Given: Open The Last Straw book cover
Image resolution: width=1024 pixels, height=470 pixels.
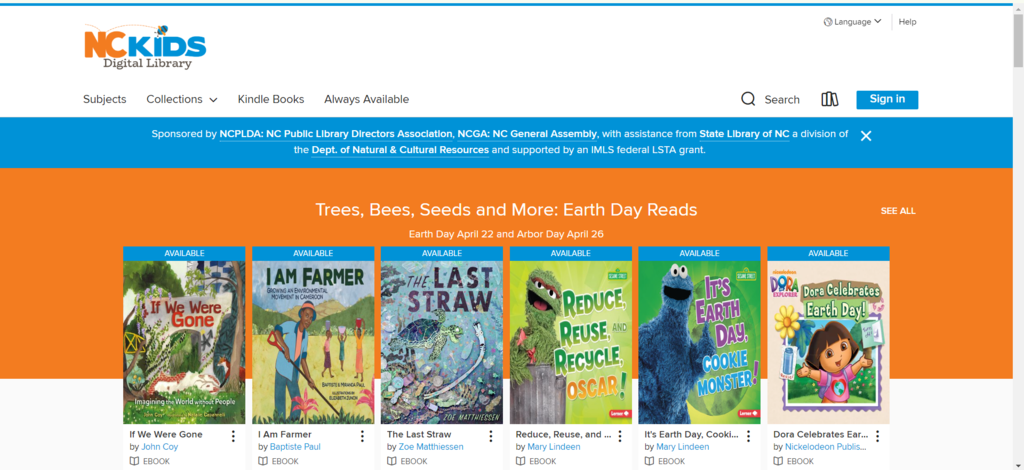Looking at the screenshot, I should click(441, 343).
